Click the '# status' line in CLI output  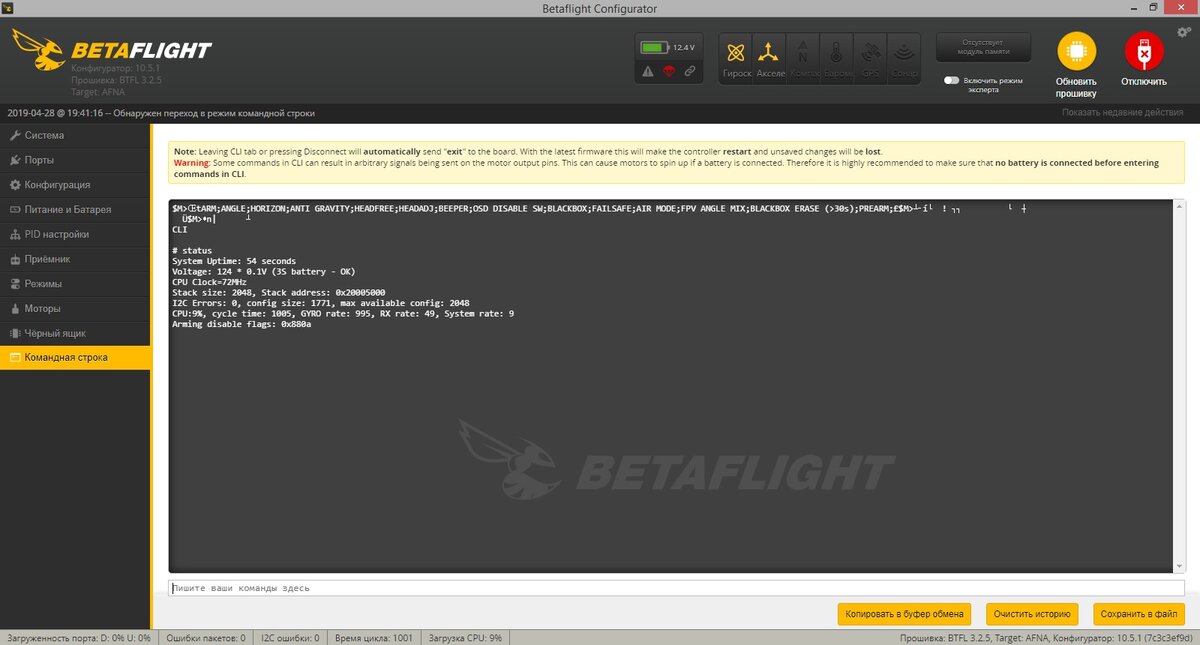click(x=192, y=250)
